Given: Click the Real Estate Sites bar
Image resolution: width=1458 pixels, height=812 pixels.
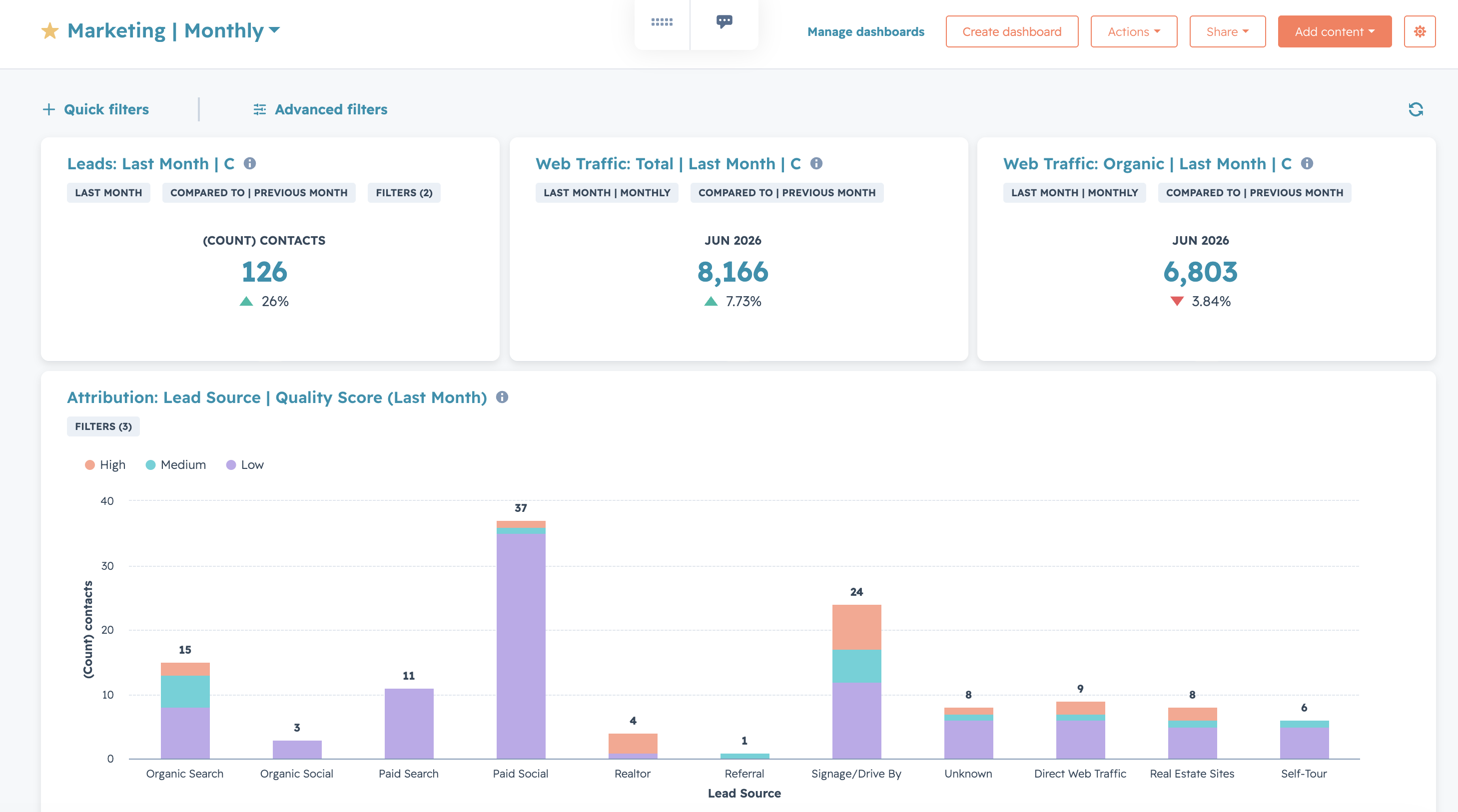Looking at the screenshot, I should [1193, 733].
